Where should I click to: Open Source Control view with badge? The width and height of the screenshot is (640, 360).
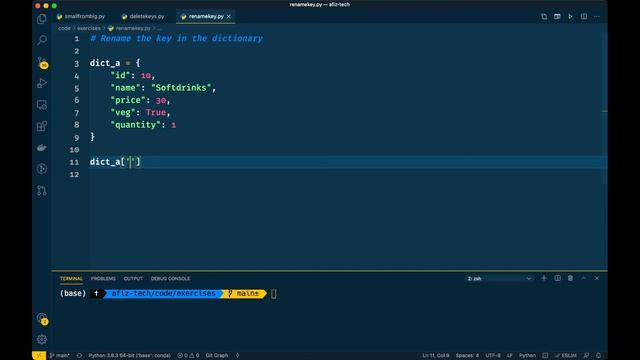tap(42, 62)
